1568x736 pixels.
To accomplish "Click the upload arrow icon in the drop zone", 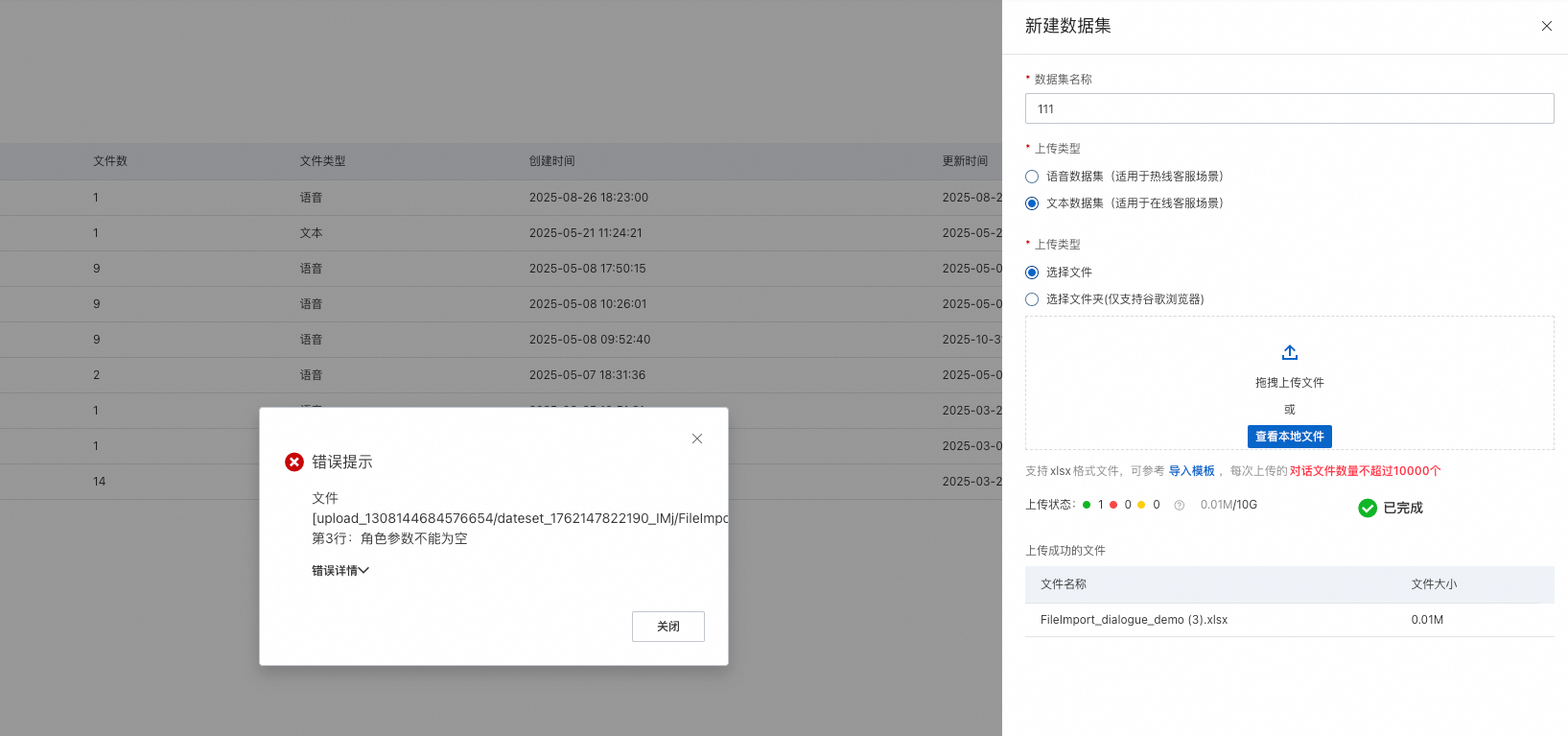I will pos(1290,352).
